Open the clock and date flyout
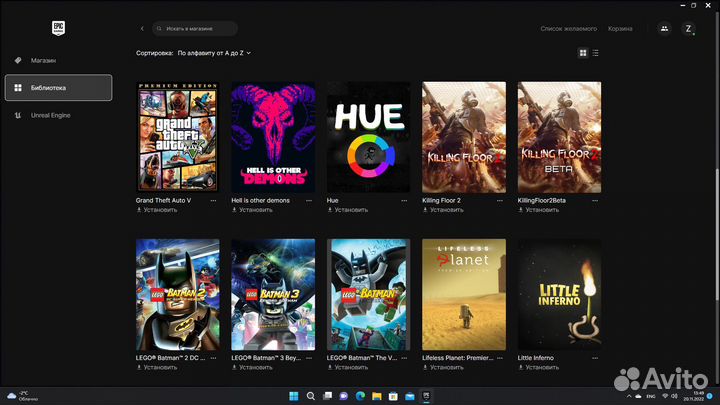The height and width of the screenshot is (405, 720). click(x=694, y=396)
